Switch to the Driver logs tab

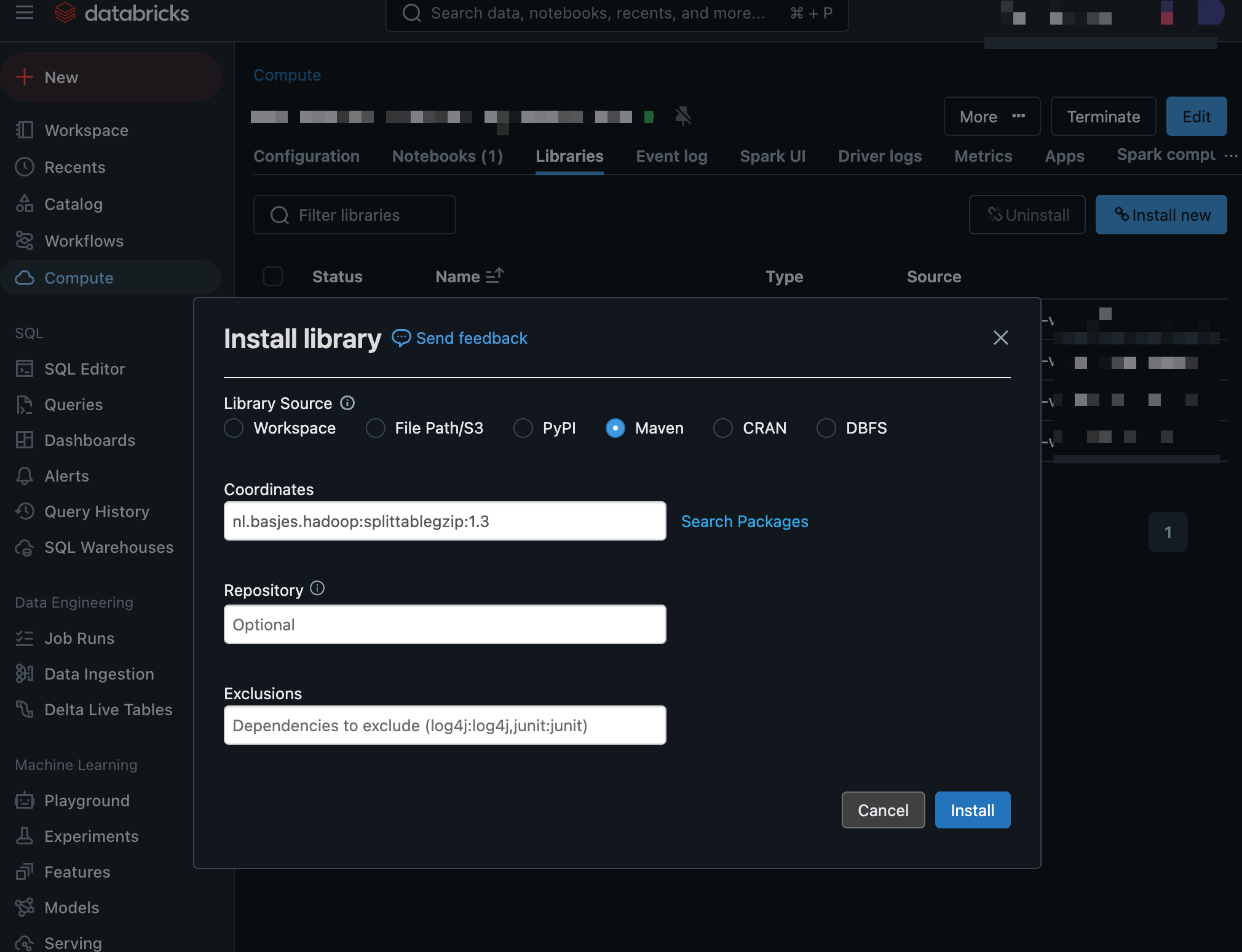pos(880,156)
